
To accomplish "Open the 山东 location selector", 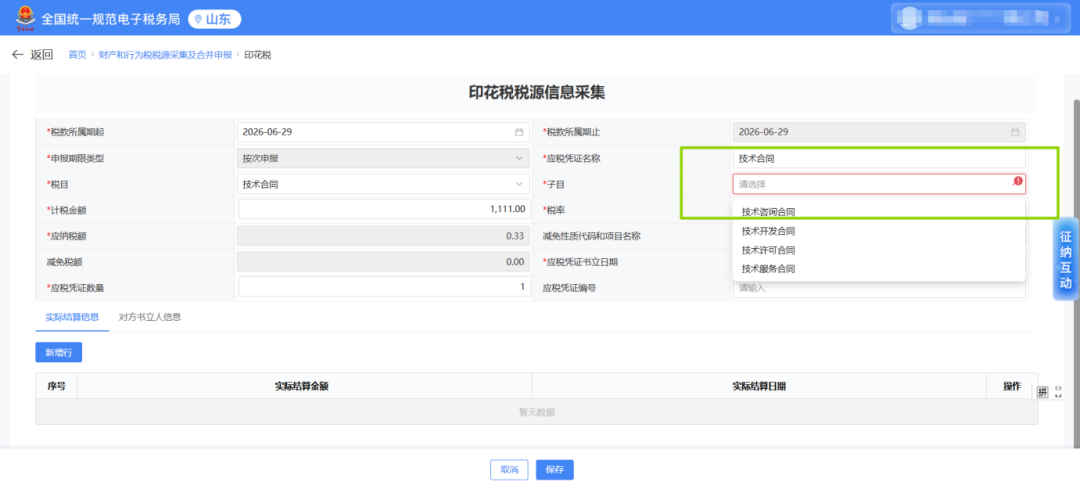I will [x=215, y=19].
